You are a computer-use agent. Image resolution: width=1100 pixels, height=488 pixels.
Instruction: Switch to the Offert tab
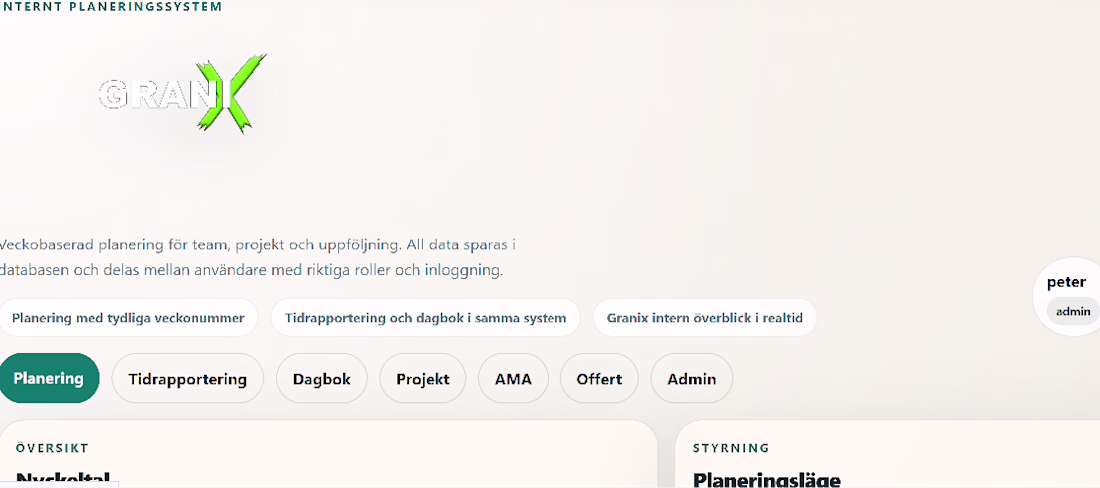tap(599, 379)
